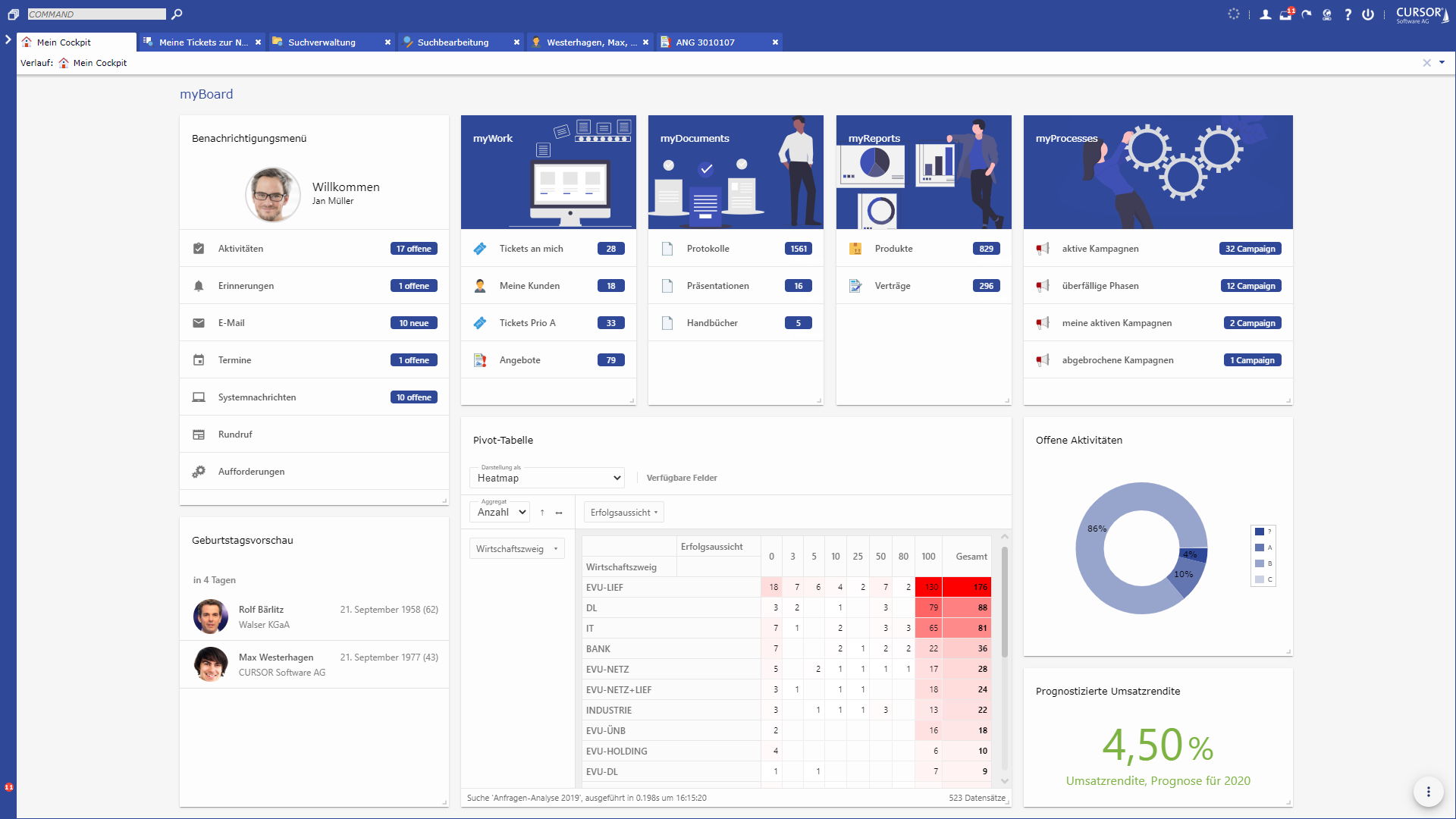Click the Rundruf list icon
The height and width of the screenshot is (819, 1456).
(199, 435)
